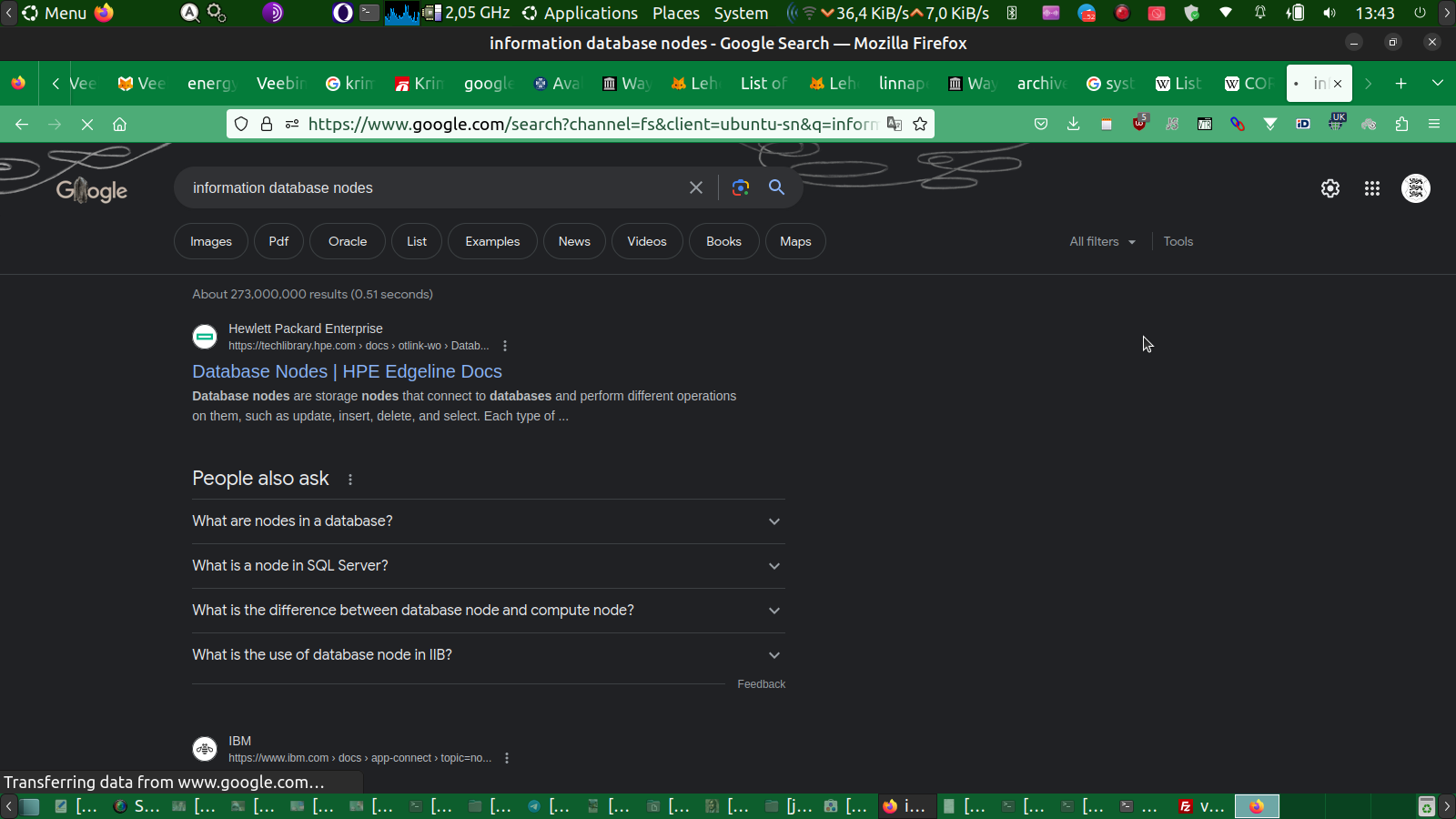The image size is (1456, 819).
Task: Open the Google account profile avatar
Action: coord(1416,188)
